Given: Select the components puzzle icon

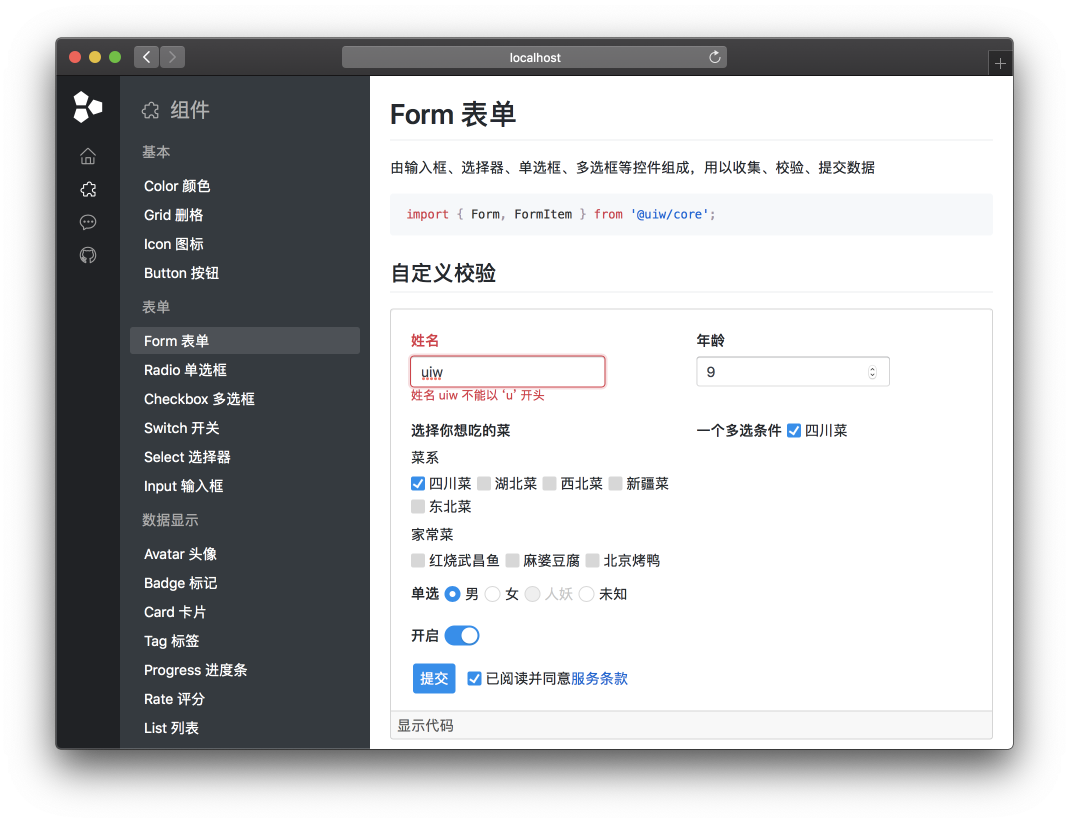Looking at the screenshot, I should point(88,189).
